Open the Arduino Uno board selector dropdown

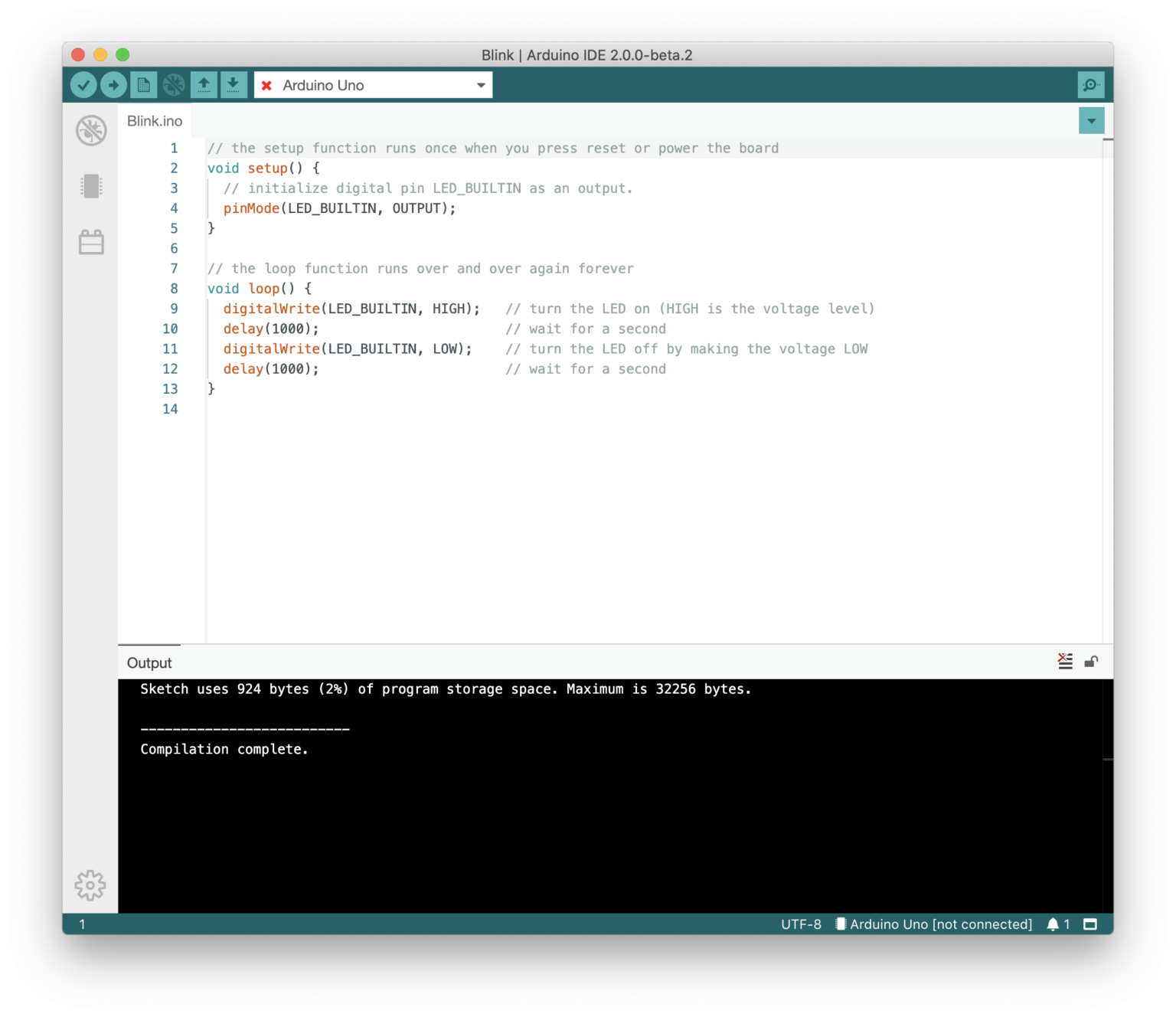[480, 84]
